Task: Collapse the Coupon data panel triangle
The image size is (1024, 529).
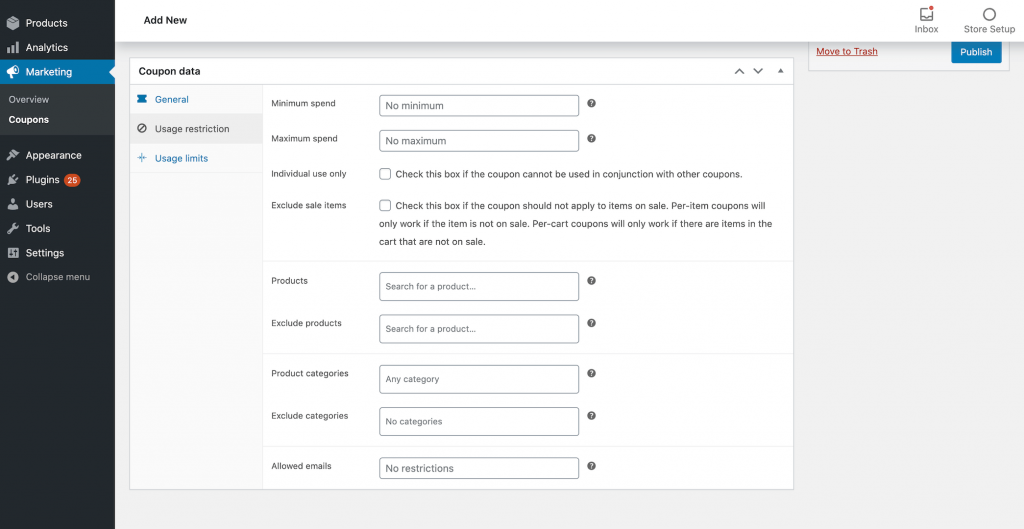Action: (x=780, y=71)
